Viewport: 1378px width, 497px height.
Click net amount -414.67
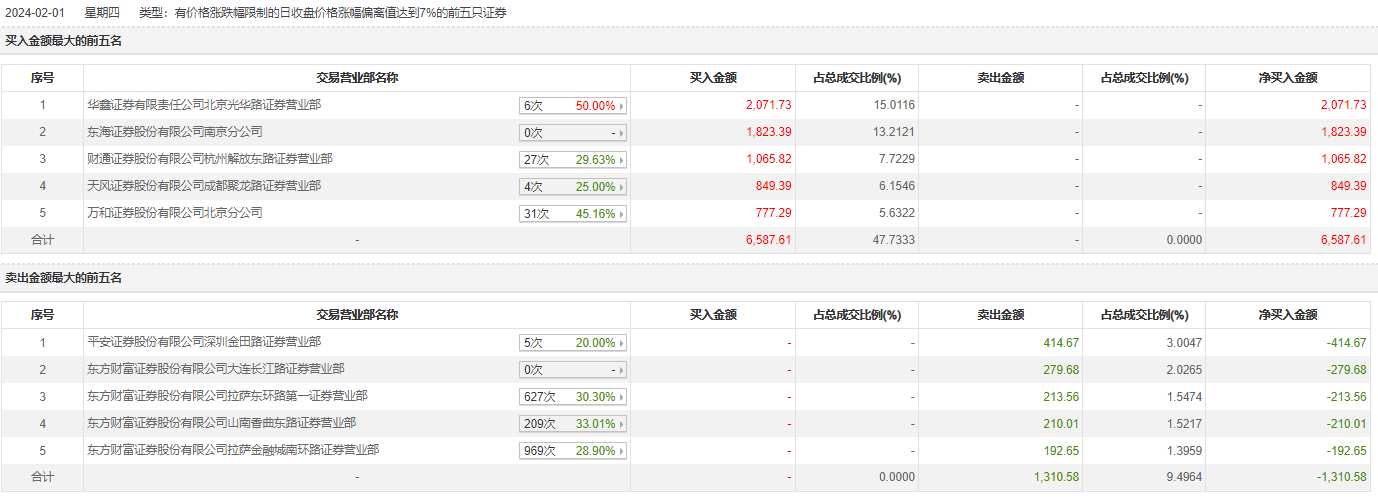pyautogui.click(x=1346, y=342)
